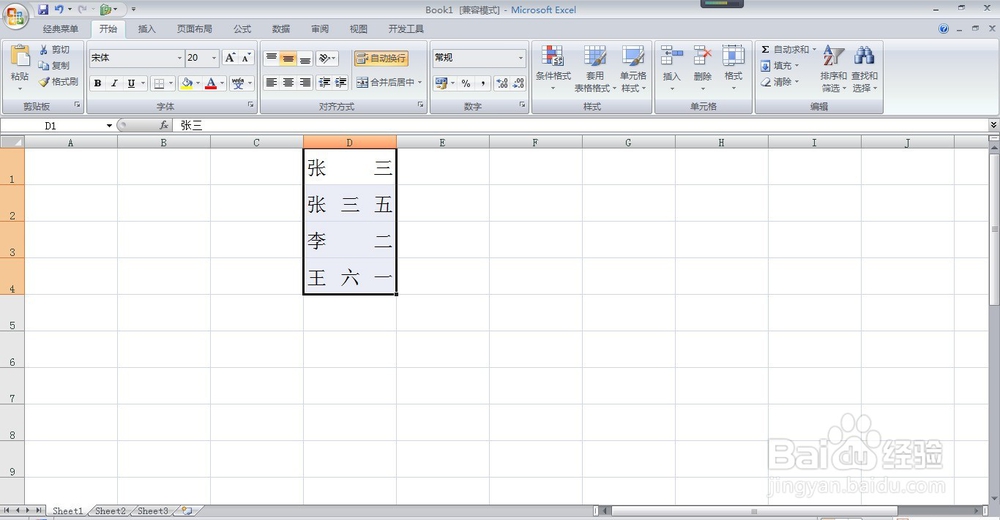Screen dimensions: 1000x520
Task: Switch to Sheet2 tab
Action: [x=110, y=511]
